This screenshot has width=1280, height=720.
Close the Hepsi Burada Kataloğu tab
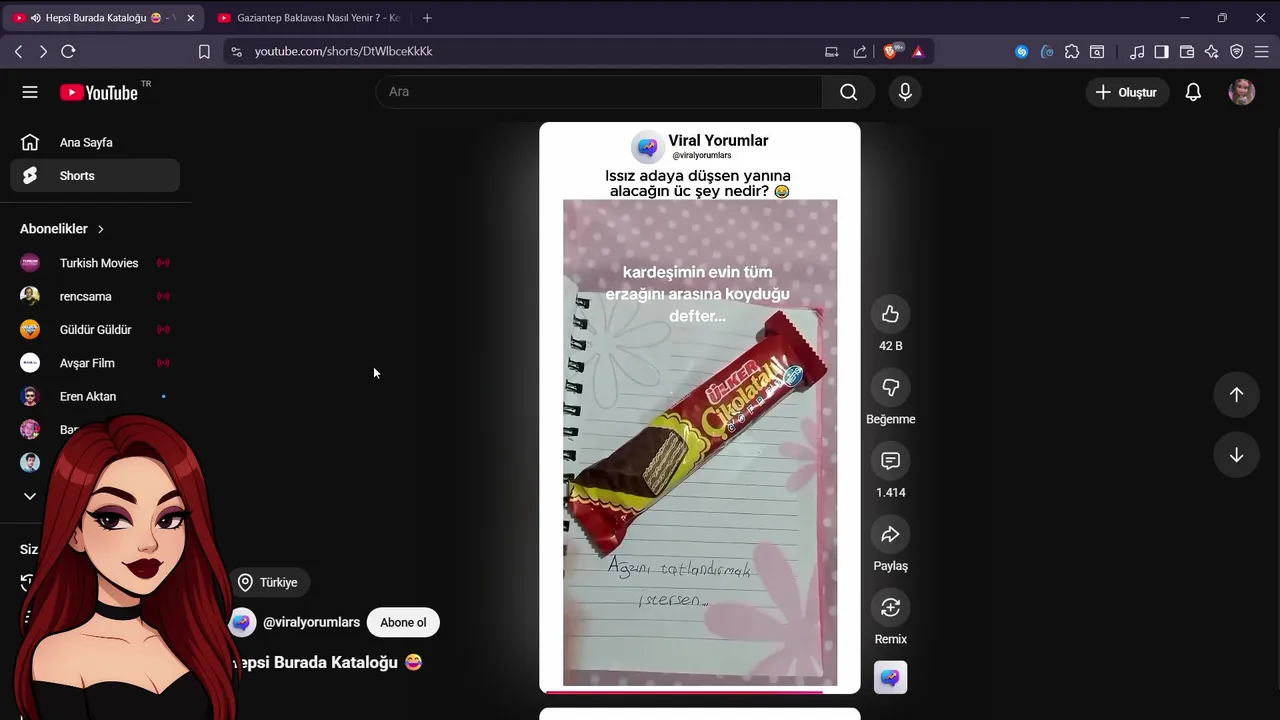point(190,18)
